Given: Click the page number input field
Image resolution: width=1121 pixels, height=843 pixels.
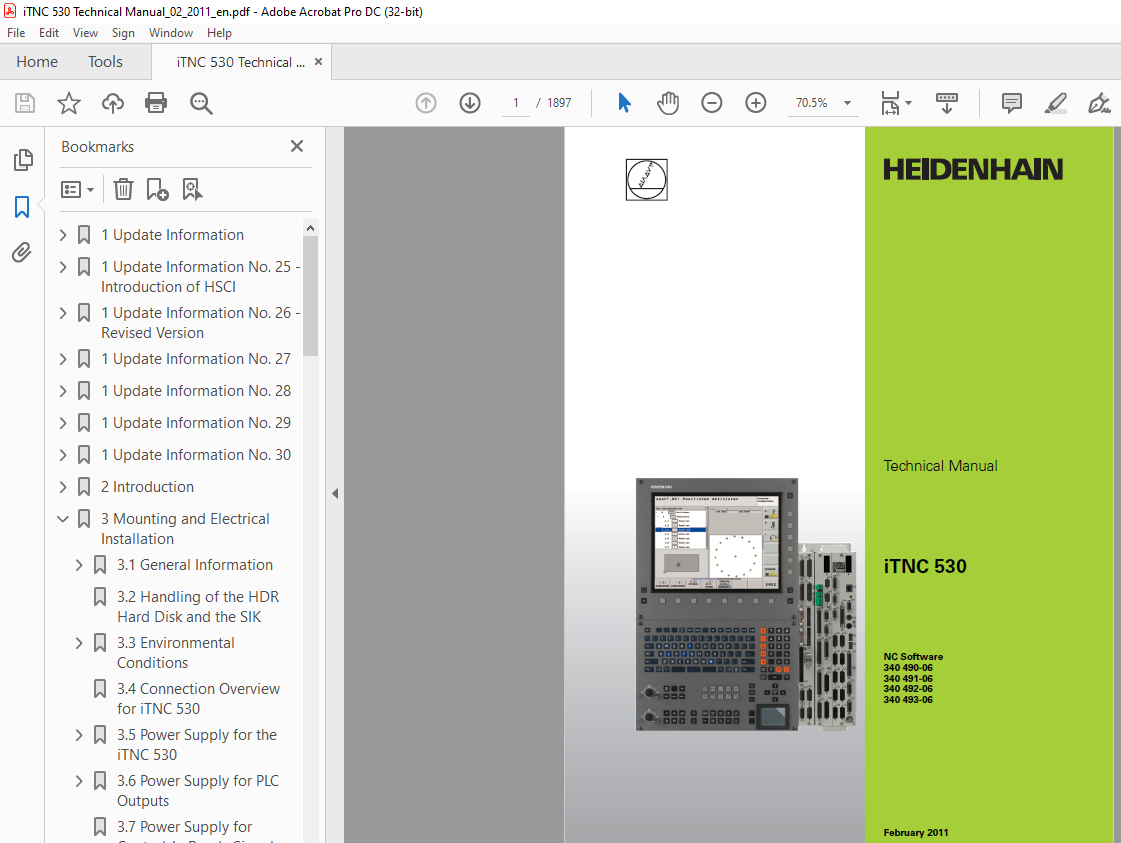Looking at the screenshot, I should (515, 103).
